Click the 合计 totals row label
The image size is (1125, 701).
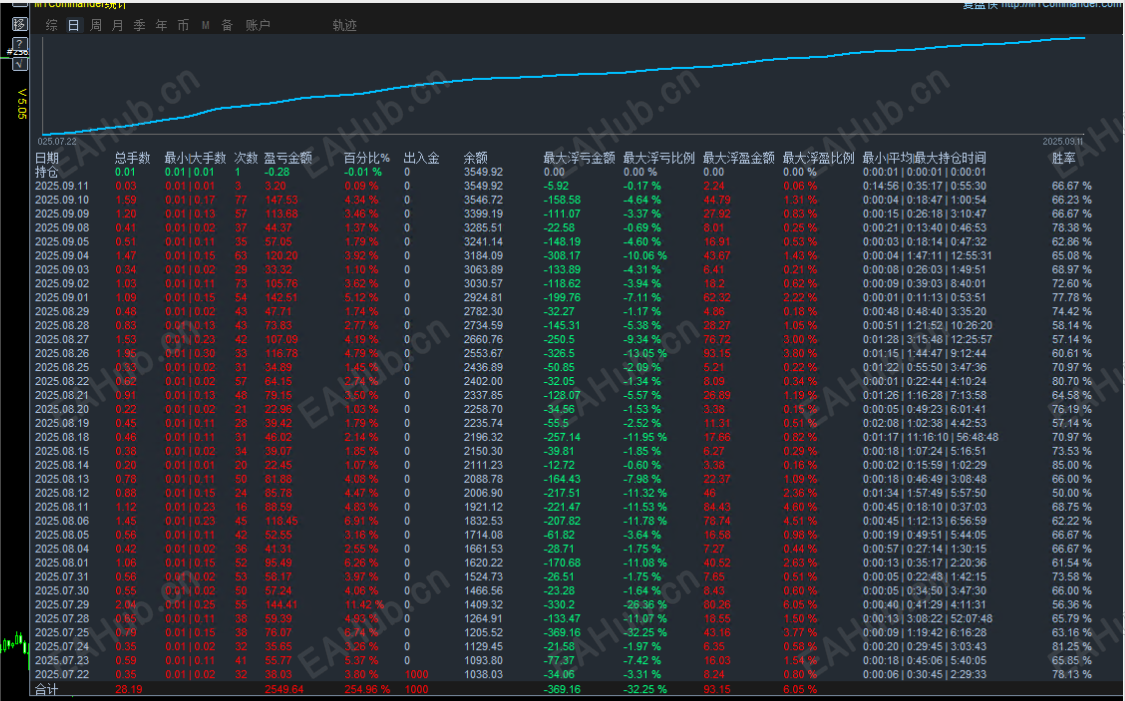click(47, 690)
